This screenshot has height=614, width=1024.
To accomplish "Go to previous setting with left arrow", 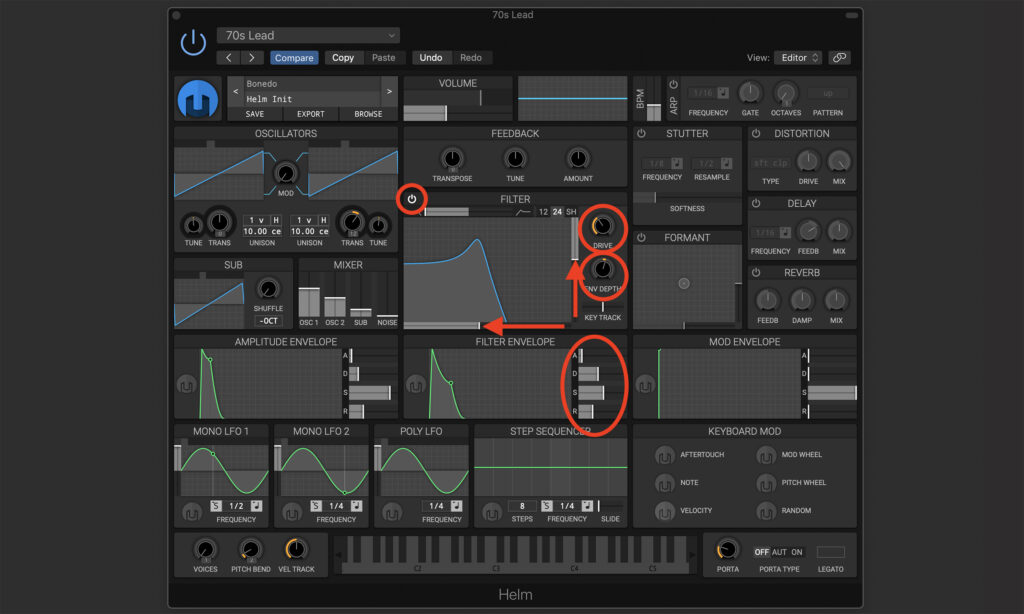I will coord(228,57).
